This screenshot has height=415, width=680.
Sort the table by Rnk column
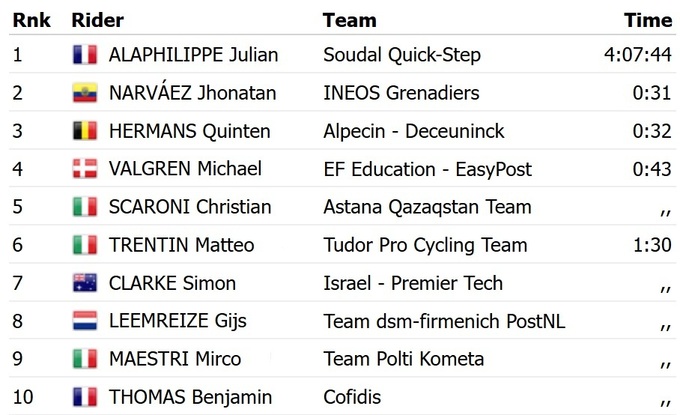coord(30,20)
